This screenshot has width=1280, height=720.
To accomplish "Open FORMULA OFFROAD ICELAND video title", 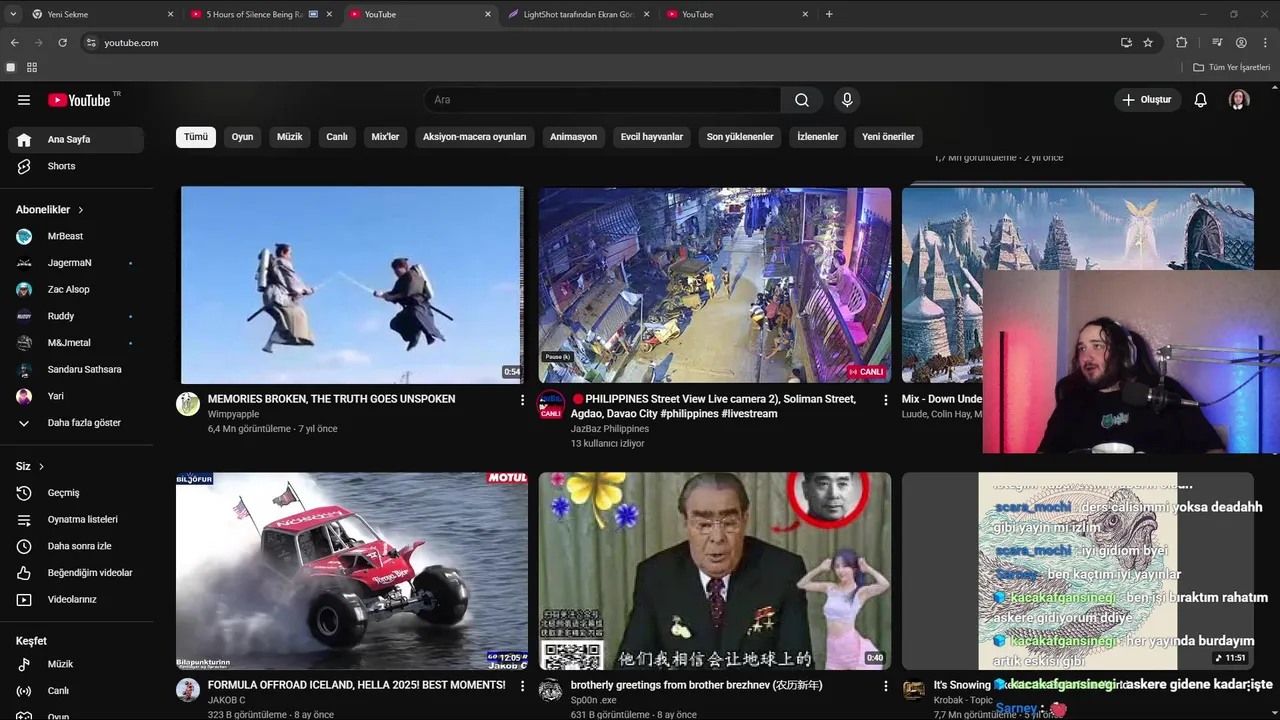I will 356,685.
